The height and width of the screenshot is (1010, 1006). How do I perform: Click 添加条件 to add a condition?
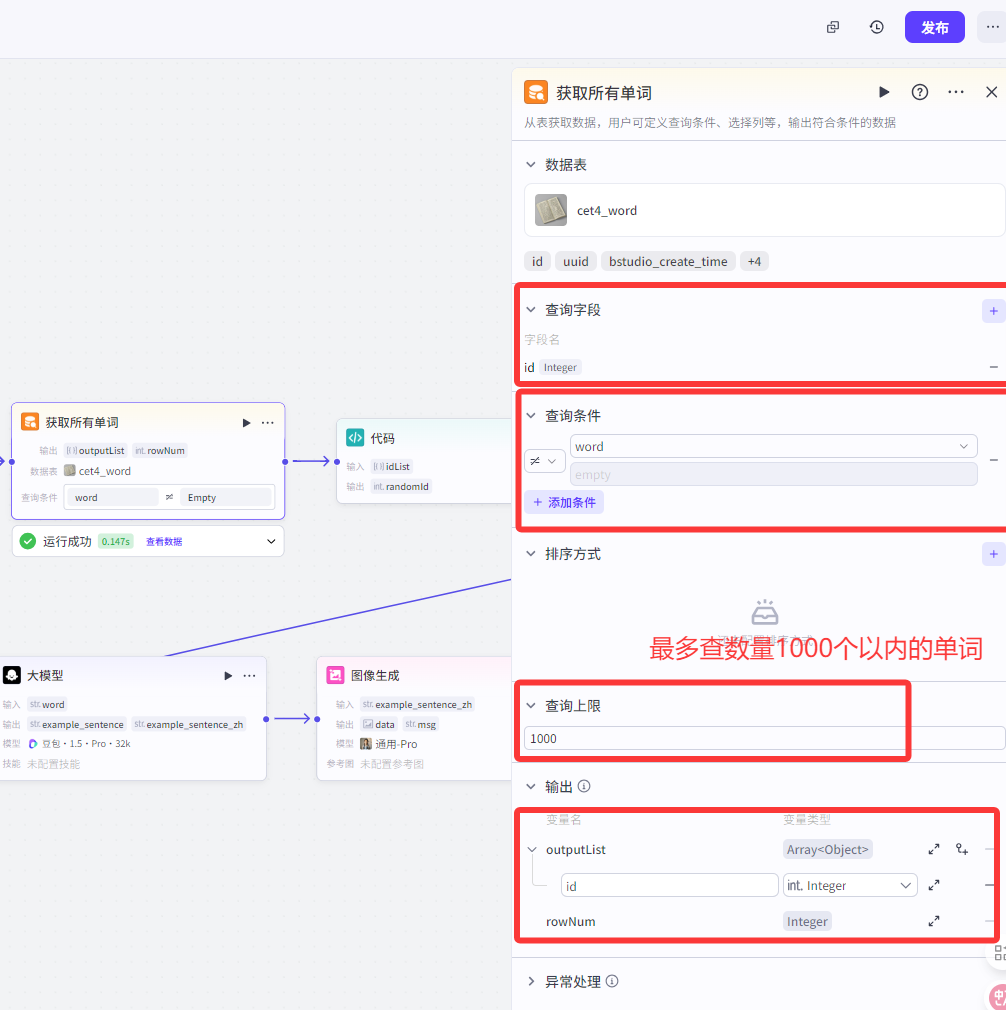click(567, 504)
